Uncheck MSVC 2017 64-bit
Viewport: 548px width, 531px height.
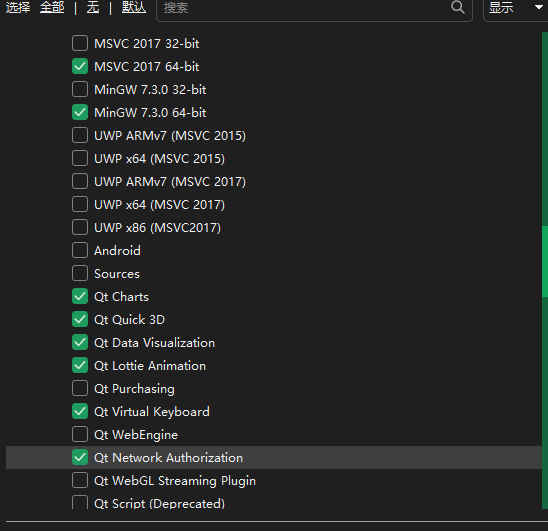pyautogui.click(x=80, y=66)
